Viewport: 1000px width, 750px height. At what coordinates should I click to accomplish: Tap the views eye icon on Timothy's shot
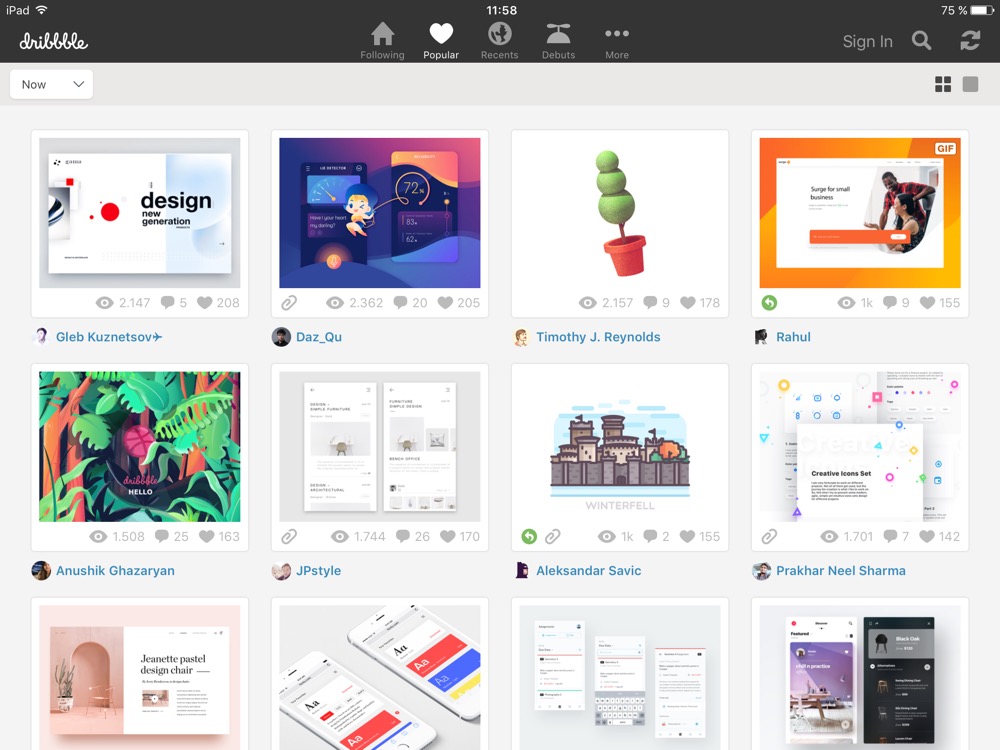(587, 303)
